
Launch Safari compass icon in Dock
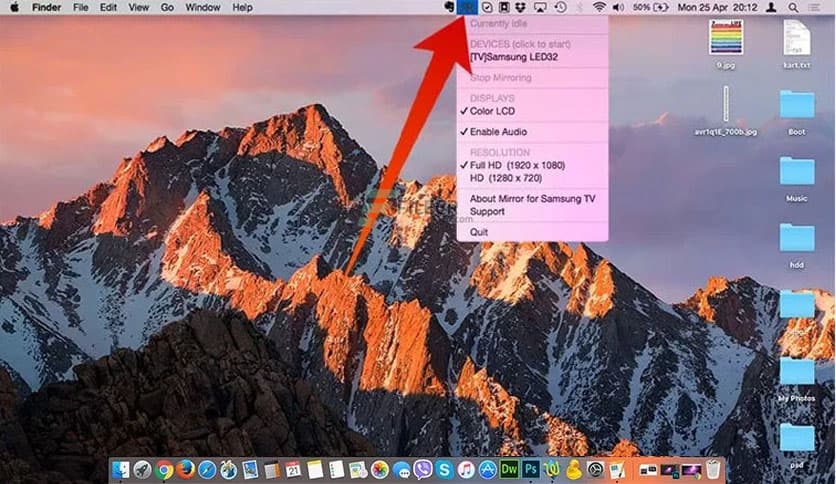[x=207, y=470]
